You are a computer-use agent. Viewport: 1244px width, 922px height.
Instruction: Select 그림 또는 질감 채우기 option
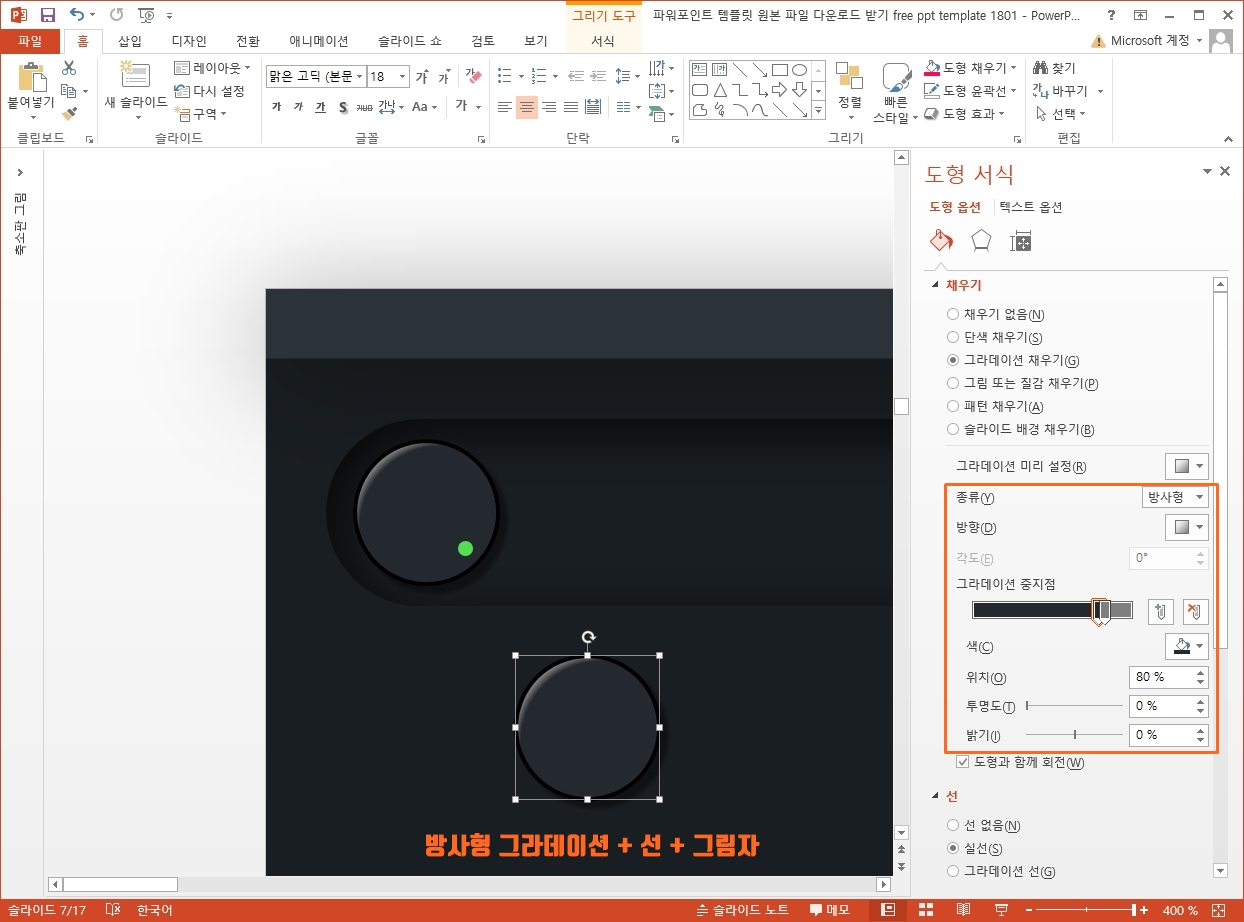[1022, 383]
